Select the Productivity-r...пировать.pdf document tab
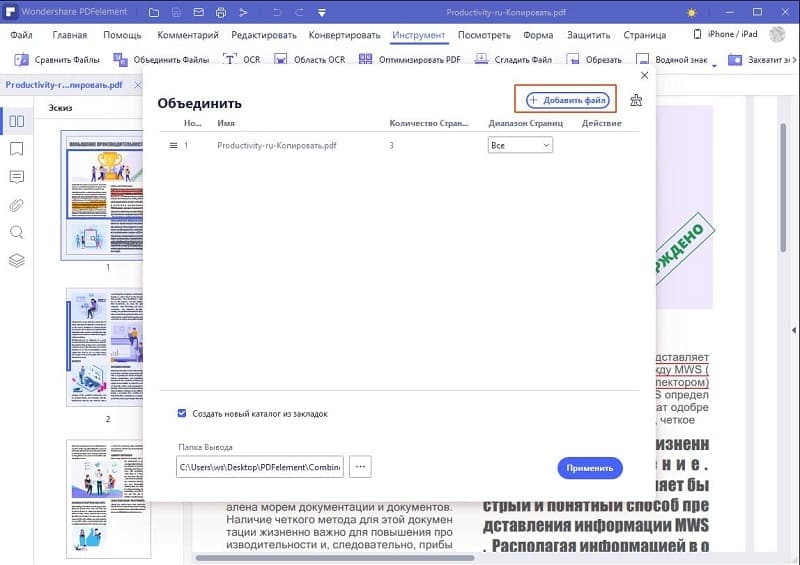Screen dimensions: 800x565 pyautogui.click(x=64, y=85)
